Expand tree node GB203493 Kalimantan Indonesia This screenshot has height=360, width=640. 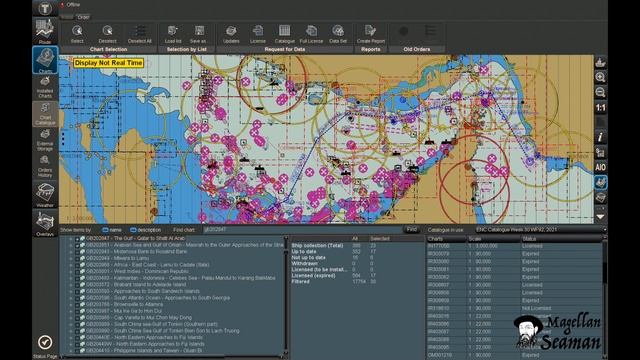tap(71, 278)
